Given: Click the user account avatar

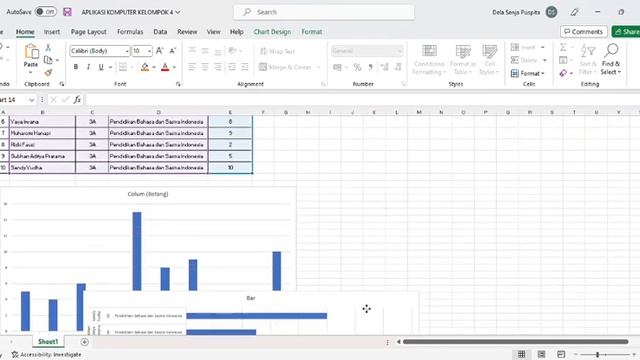Looking at the screenshot, I should 551,12.
